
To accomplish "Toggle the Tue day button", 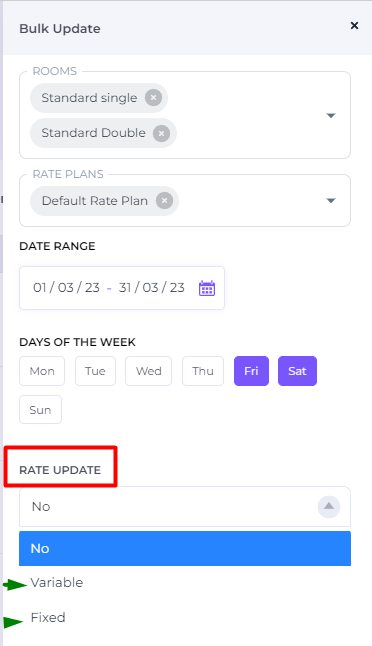I will coord(95,371).
